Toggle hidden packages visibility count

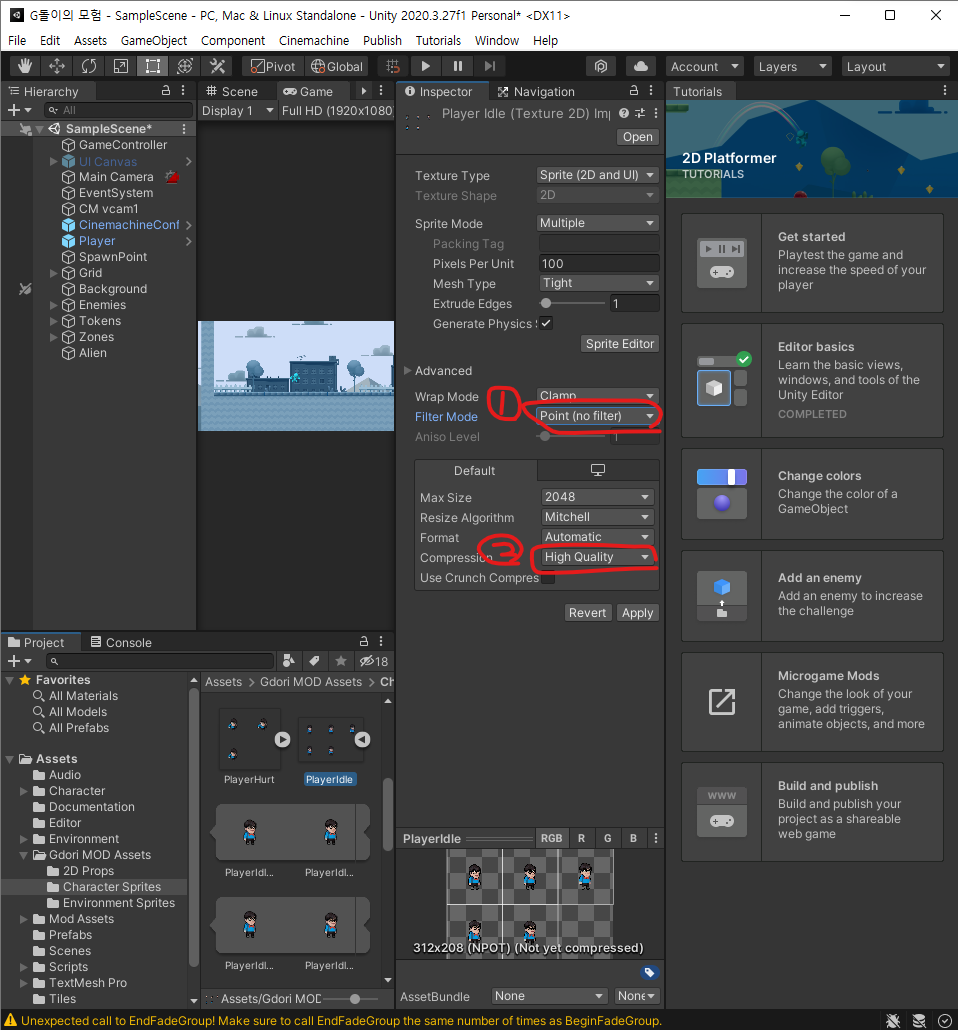pos(374,661)
